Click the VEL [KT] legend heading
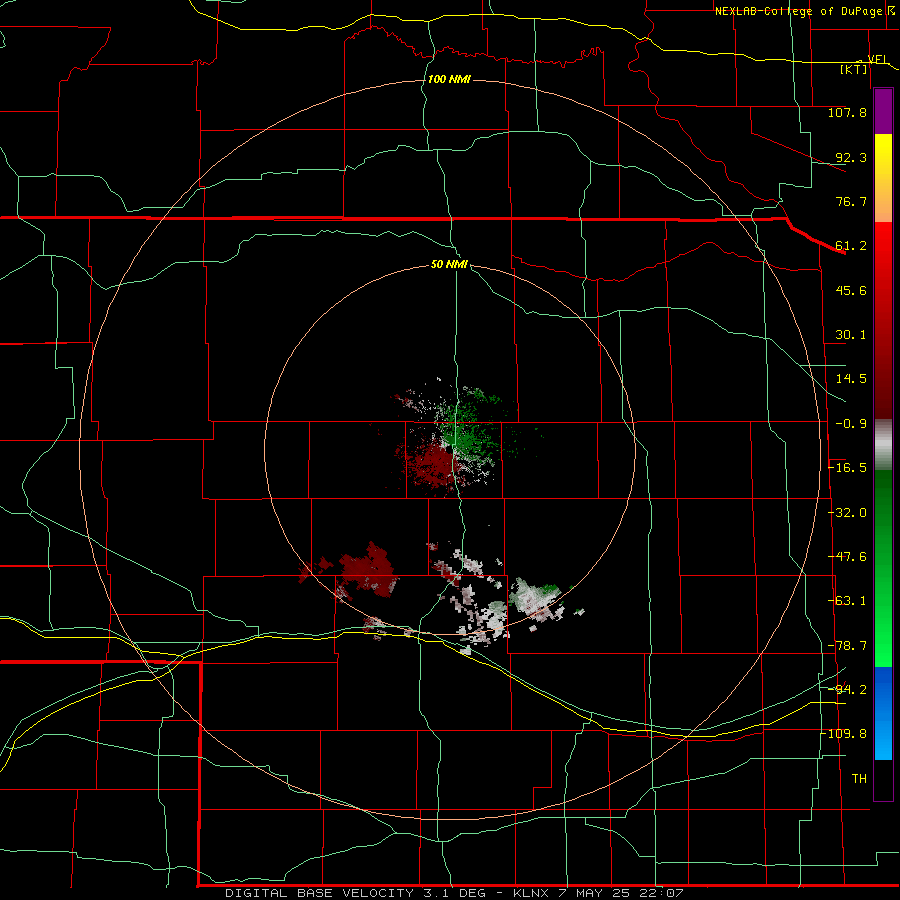 pos(862,64)
